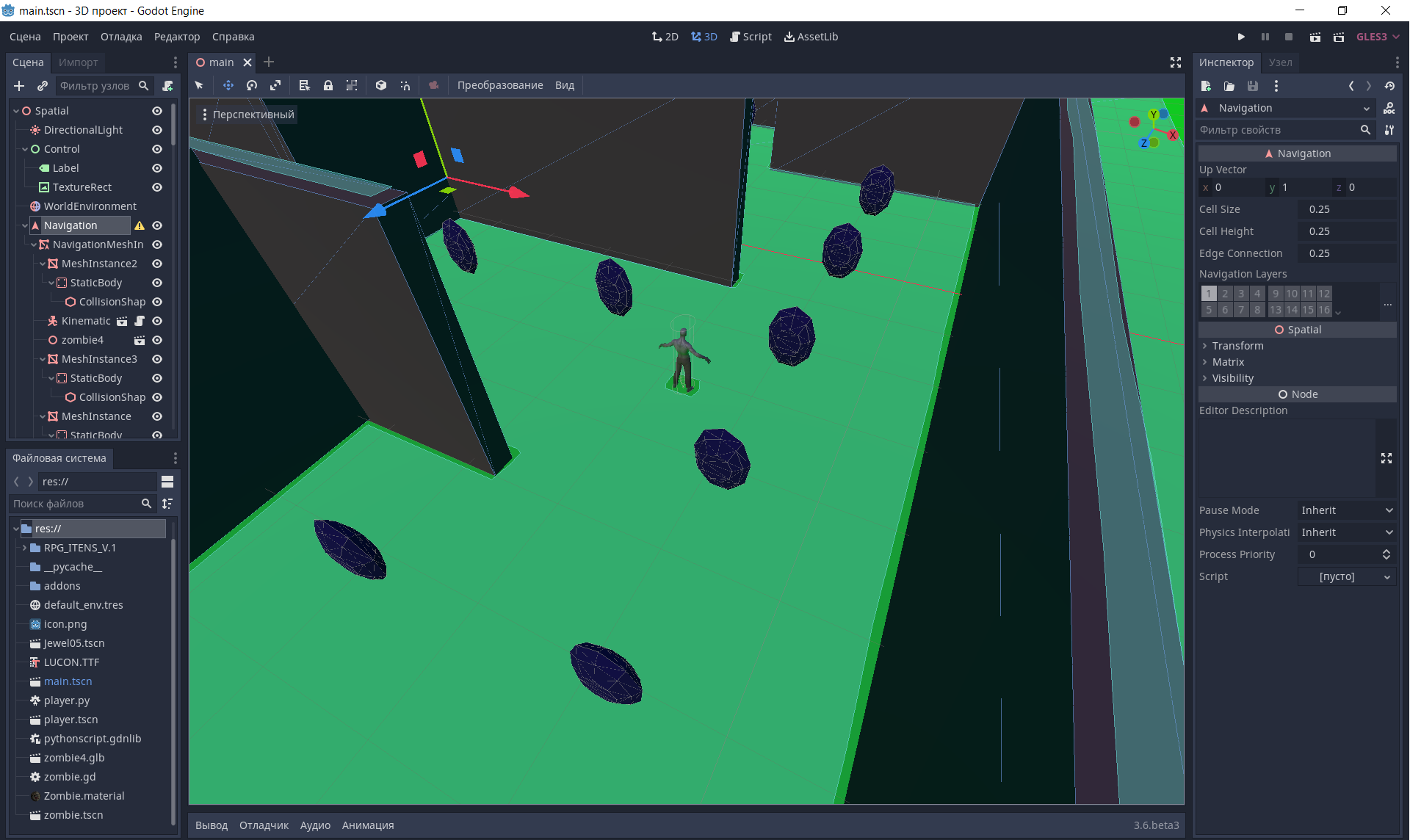Select the Rotate mode tool
This screenshot has width=1410, height=840.
252,85
